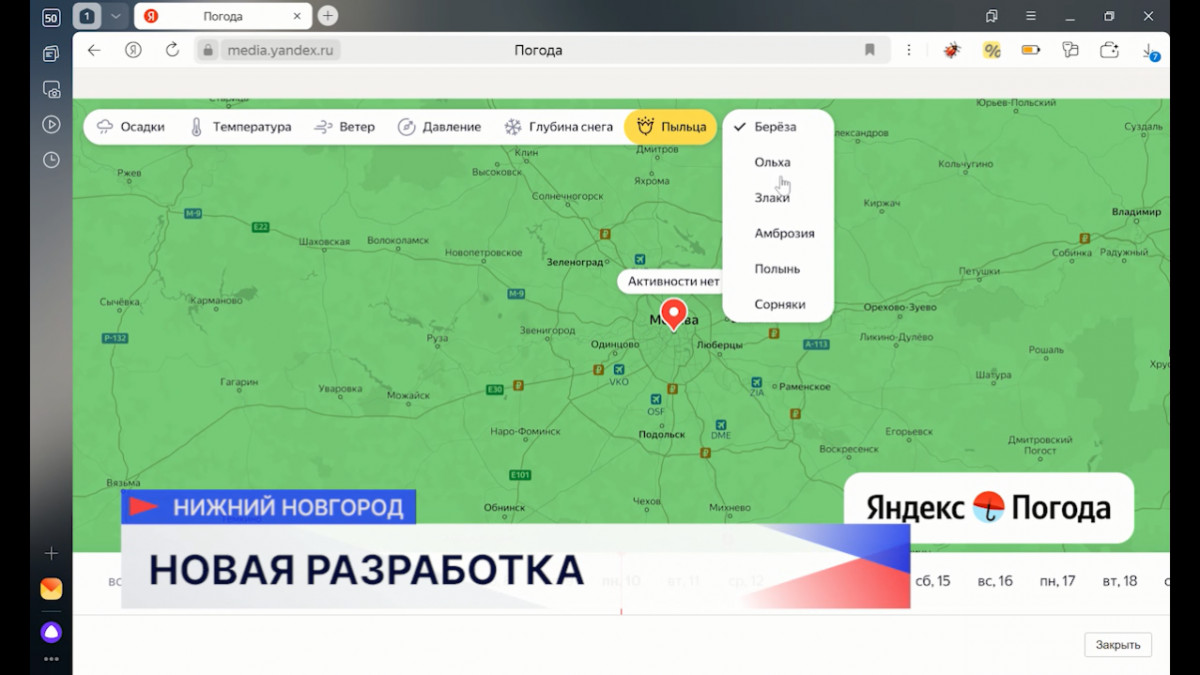Open the Alice assistant in sidebar
Image resolution: width=1200 pixels, height=675 pixels.
(51, 632)
